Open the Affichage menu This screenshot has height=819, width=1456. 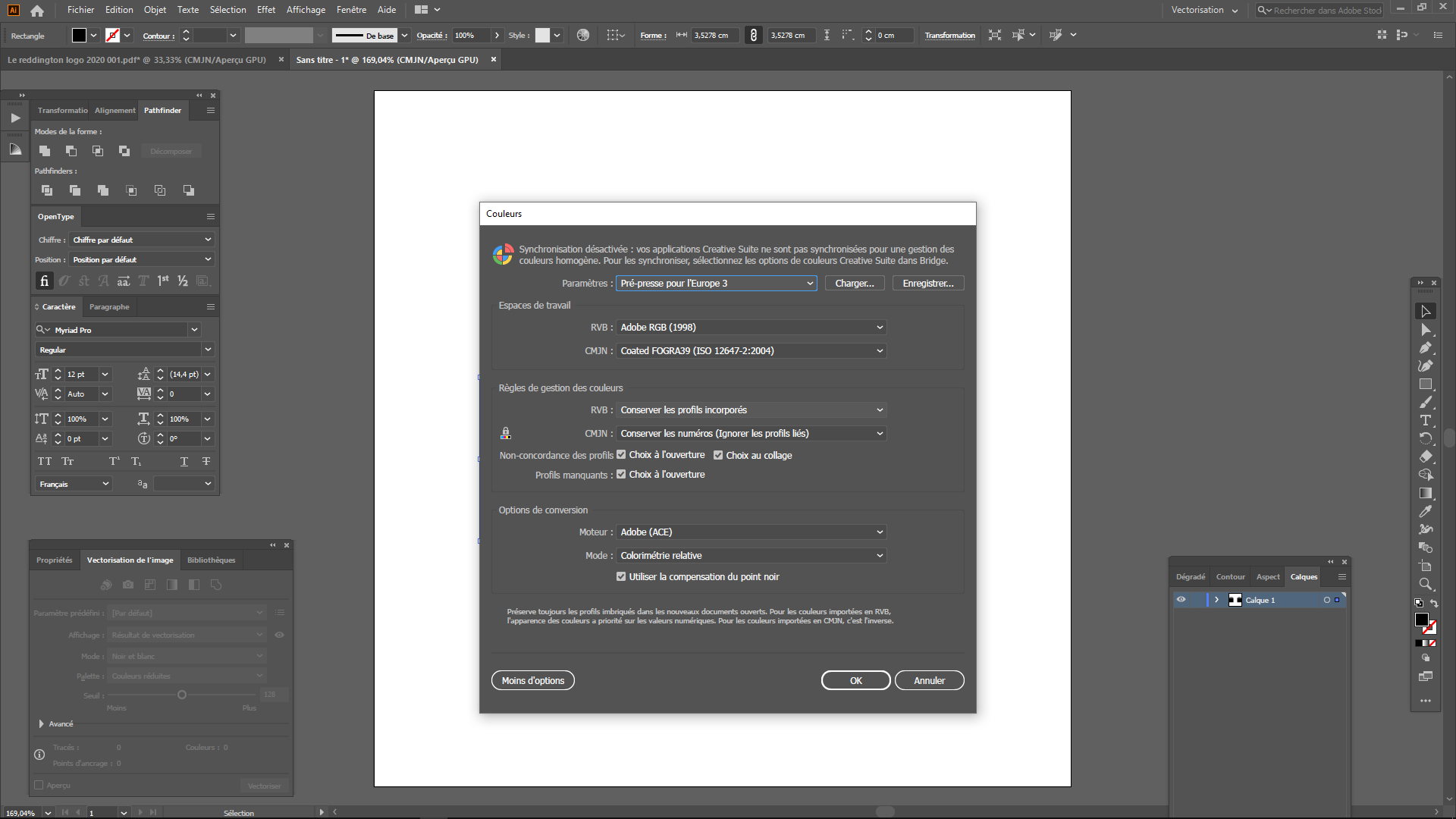(x=305, y=10)
